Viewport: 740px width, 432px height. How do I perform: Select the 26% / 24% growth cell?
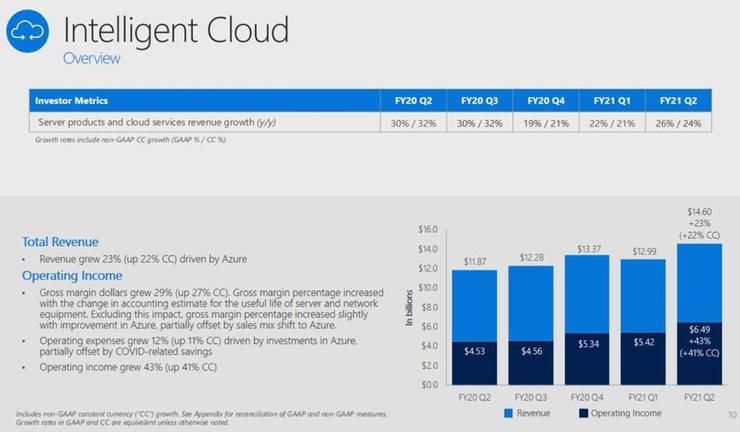pos(677,121)
